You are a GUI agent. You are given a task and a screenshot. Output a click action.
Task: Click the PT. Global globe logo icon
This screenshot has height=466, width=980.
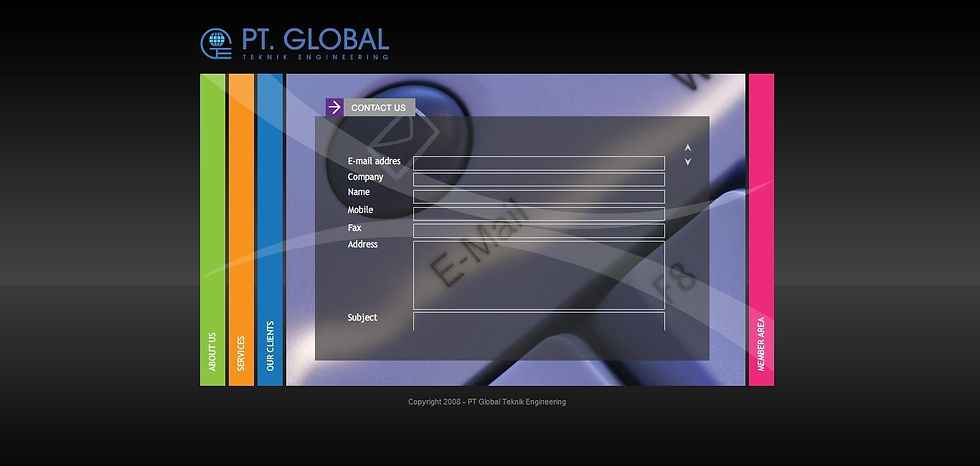(x=216, y=44)
